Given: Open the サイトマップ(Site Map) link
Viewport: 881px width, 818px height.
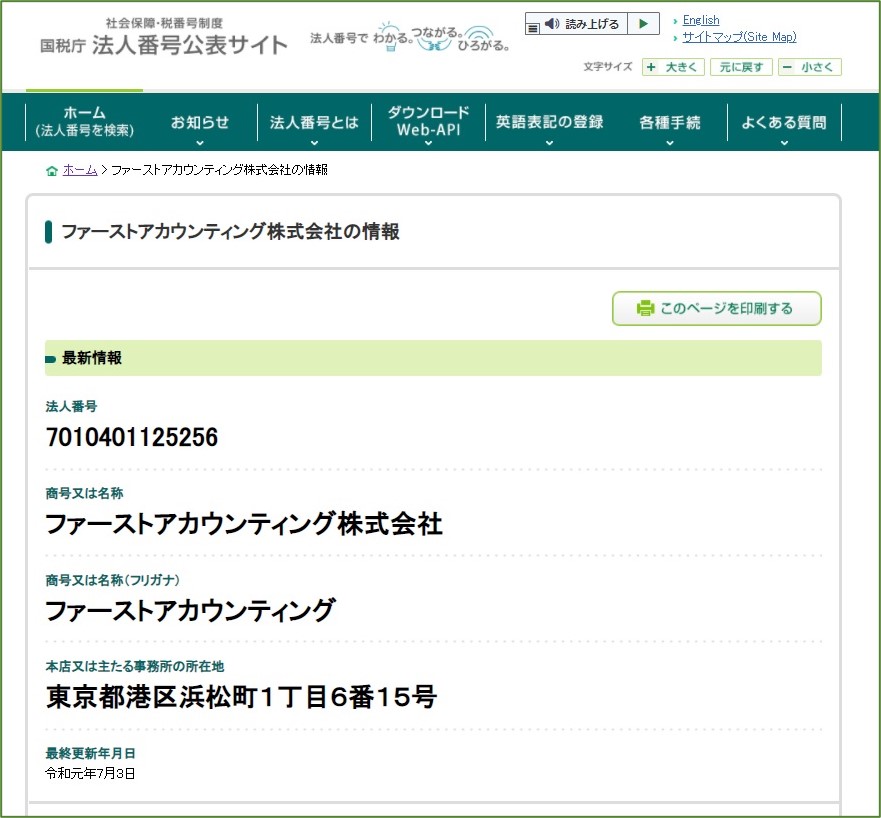Looking at the screenshot, I should [x=739, y=37].
